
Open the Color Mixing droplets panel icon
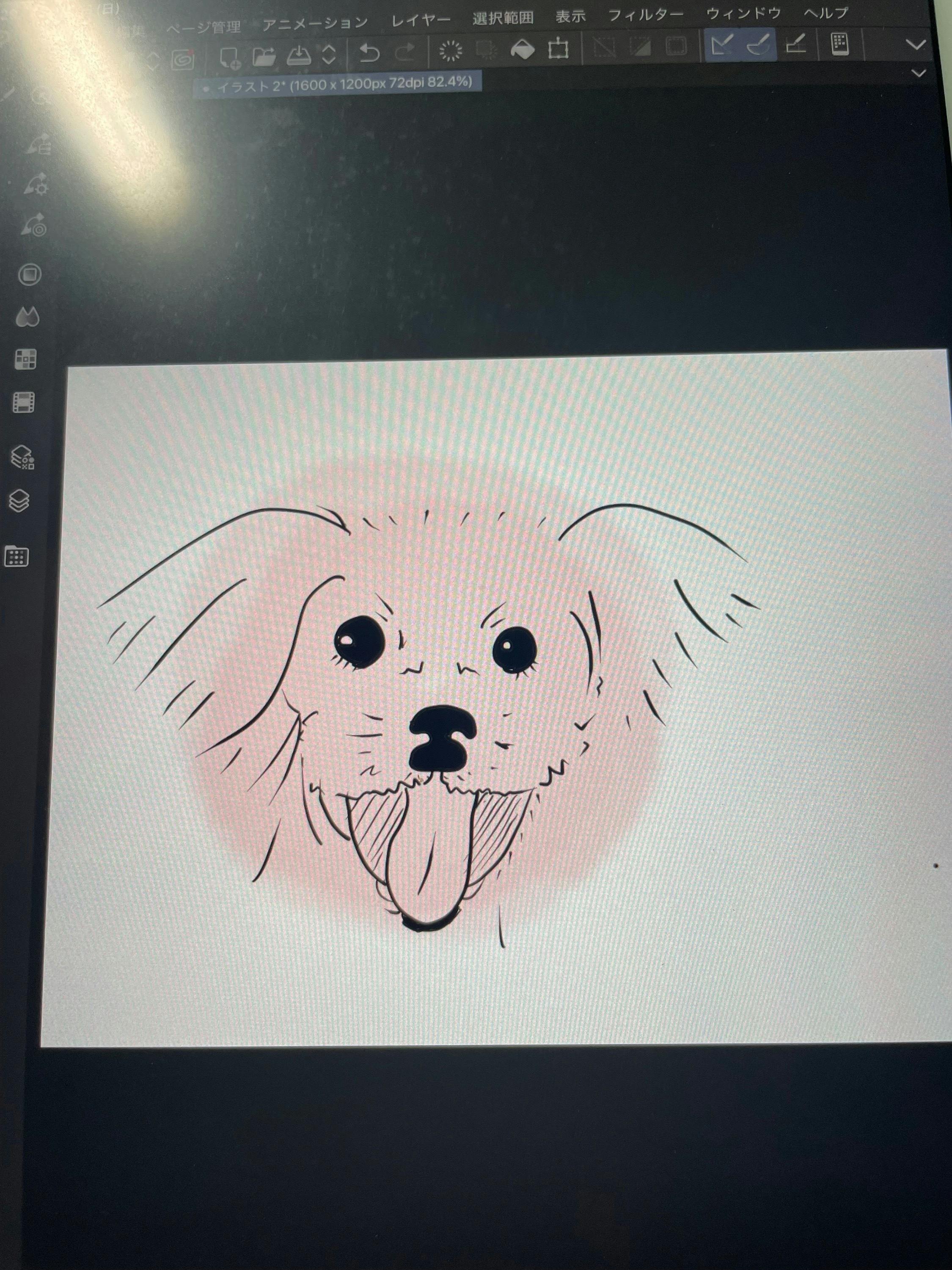click(x=28, y=316)
